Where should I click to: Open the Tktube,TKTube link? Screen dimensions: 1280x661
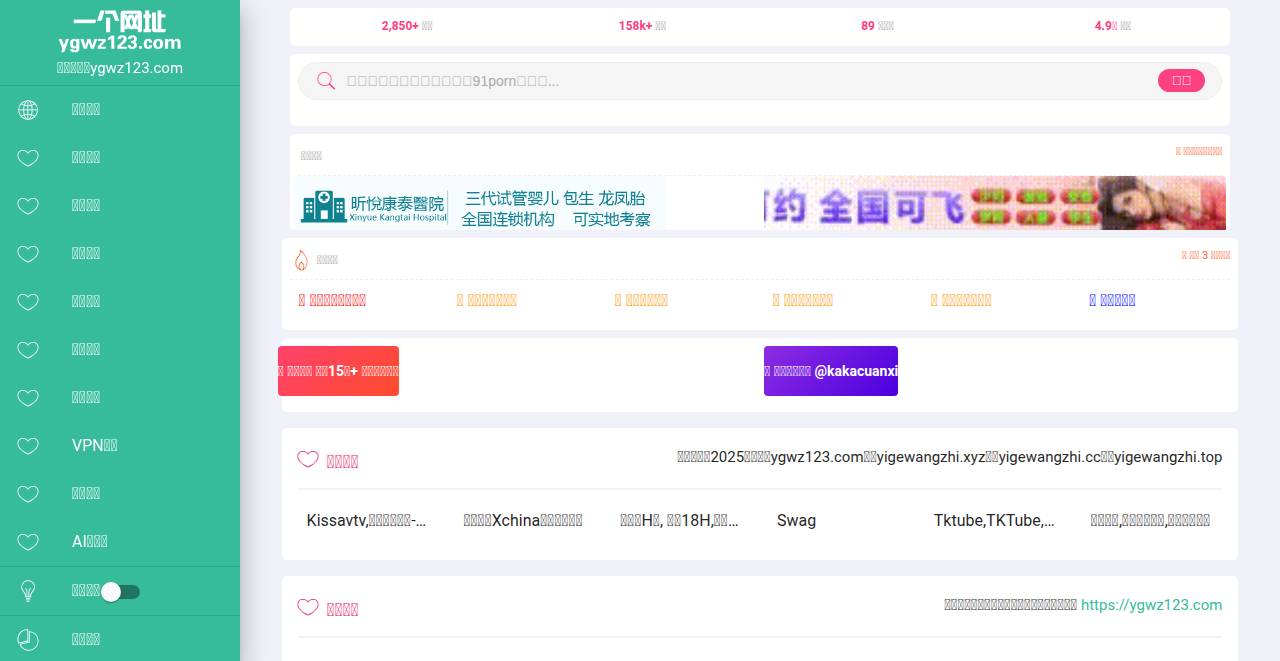[994, 520]
